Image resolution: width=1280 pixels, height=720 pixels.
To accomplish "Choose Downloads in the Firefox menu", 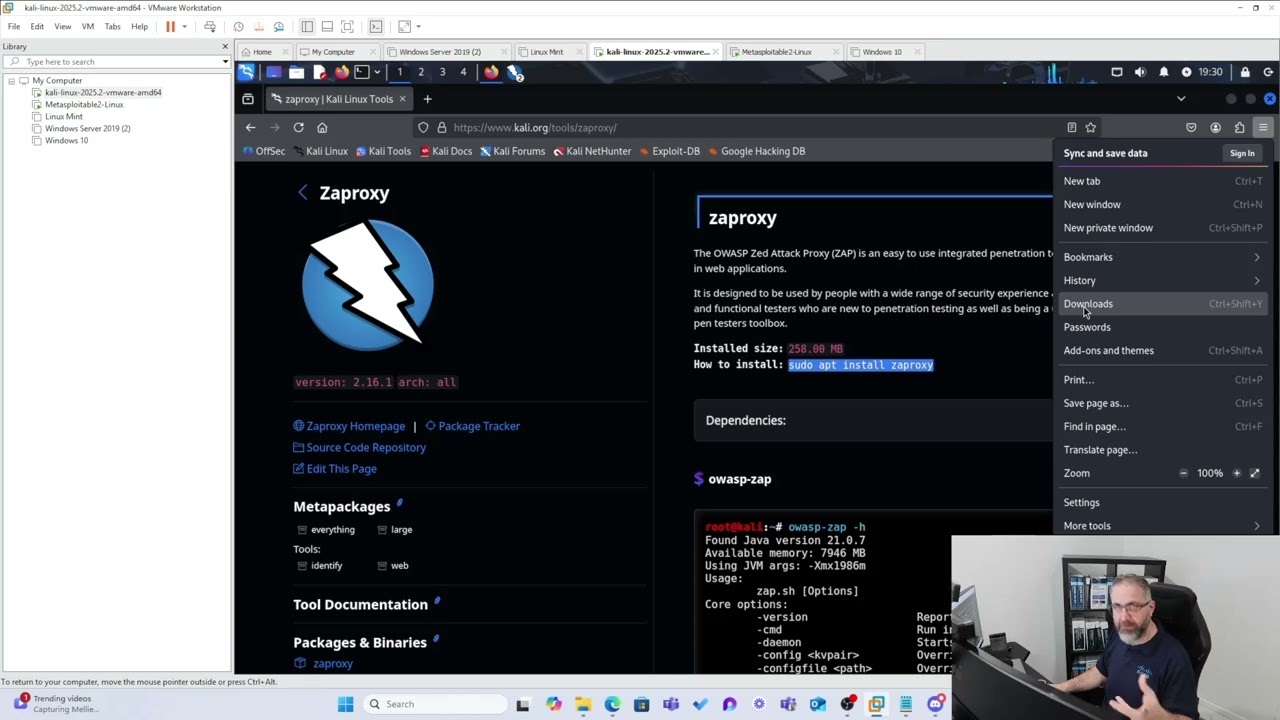I will [x=1162, y=304].
